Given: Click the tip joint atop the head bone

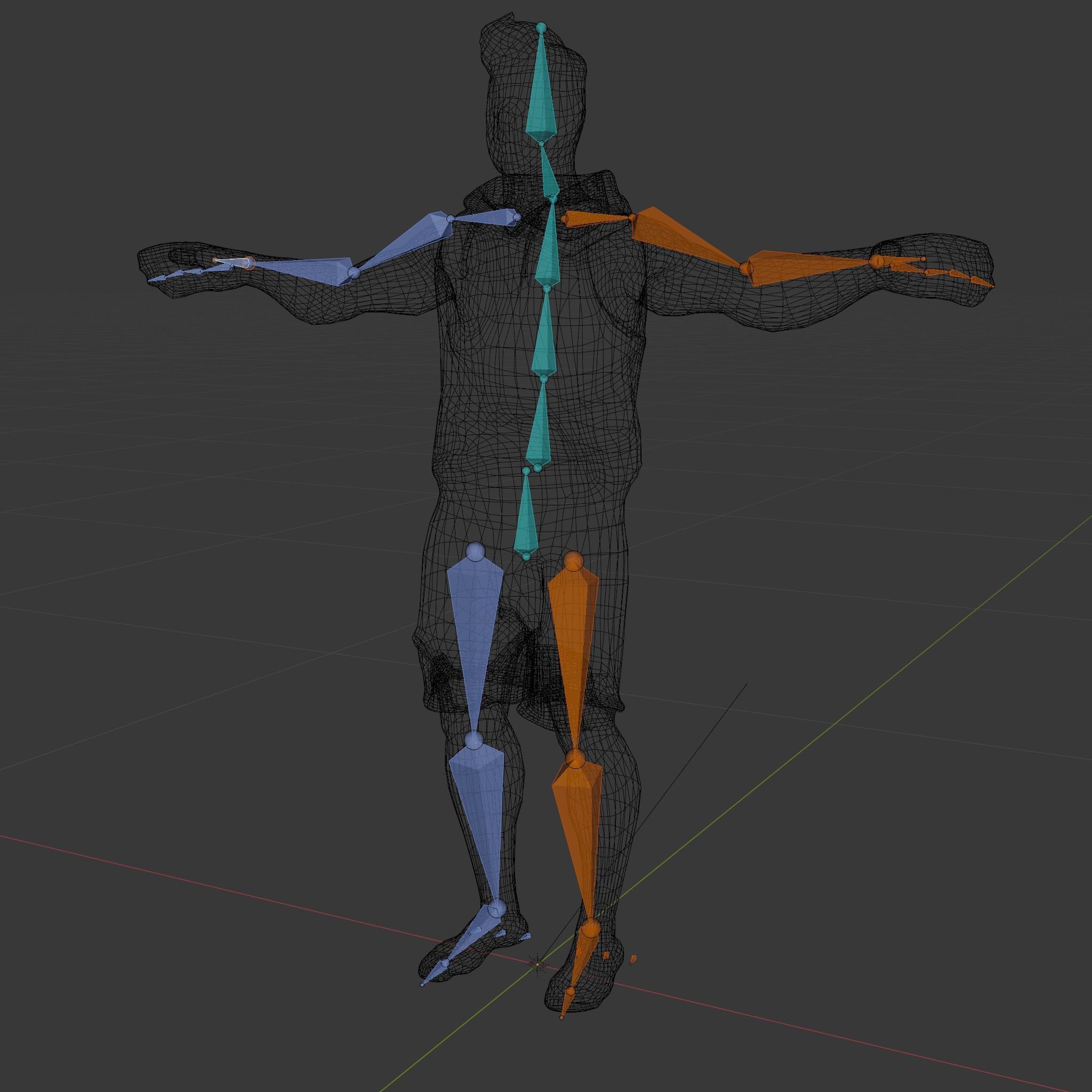Looking at the screenshot, I should tap(542, 27).
